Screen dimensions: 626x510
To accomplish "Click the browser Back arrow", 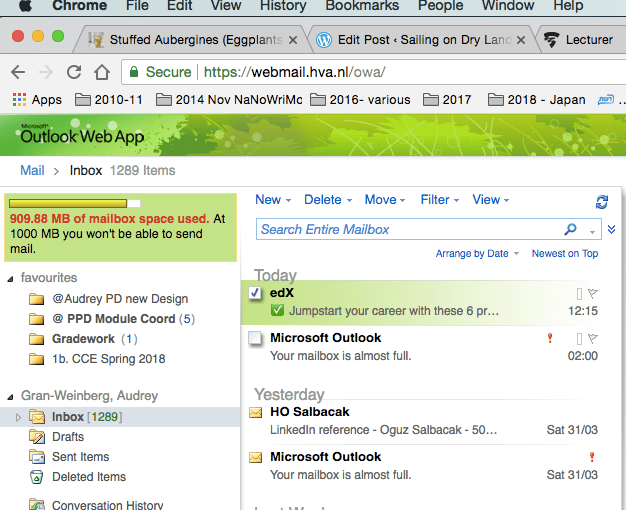I will point(18,72).
